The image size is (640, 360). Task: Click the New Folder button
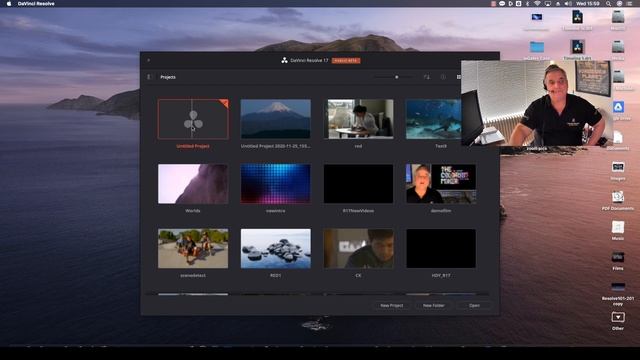[433, 305]
